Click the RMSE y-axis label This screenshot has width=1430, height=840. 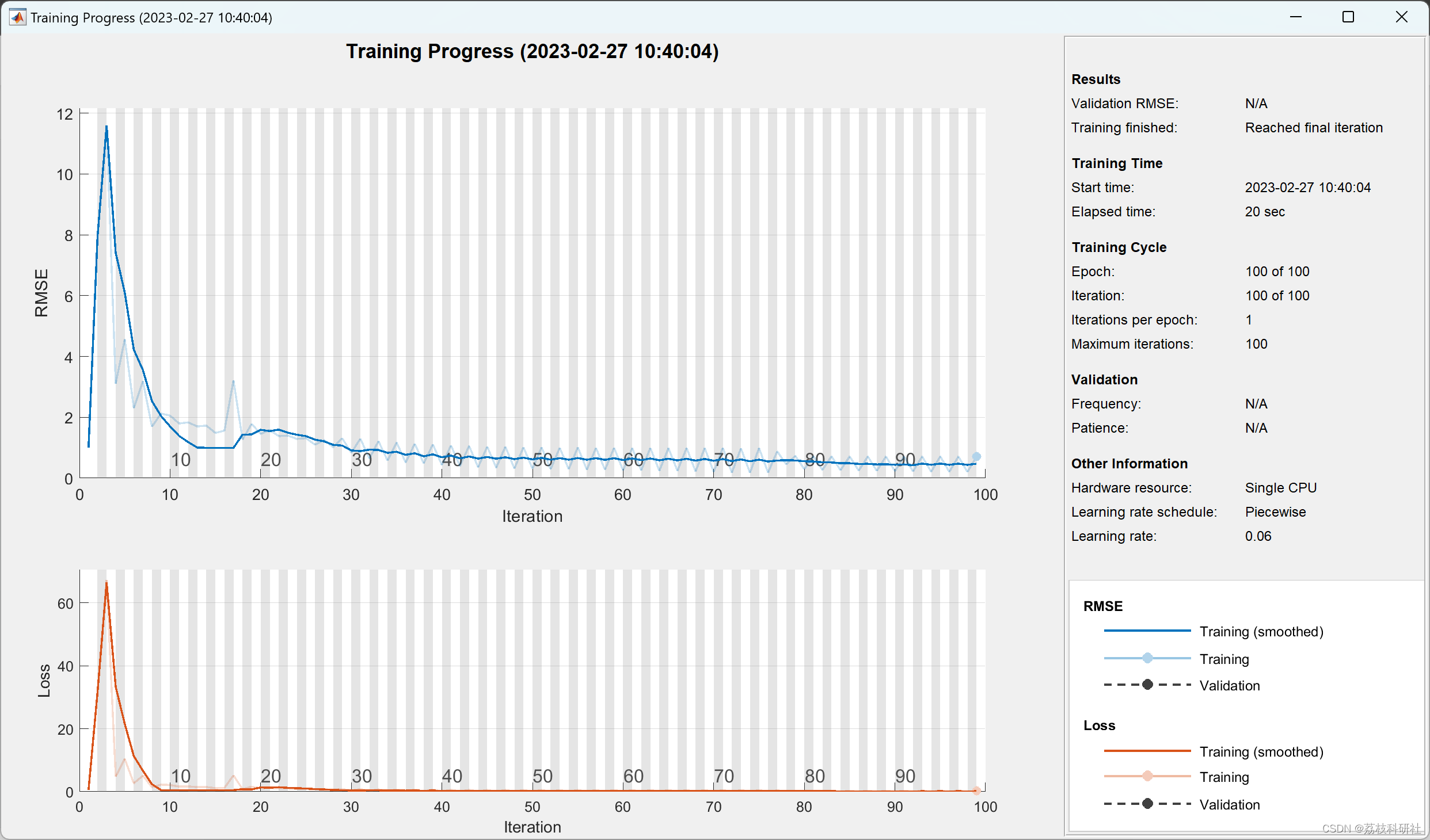point(41,293)
